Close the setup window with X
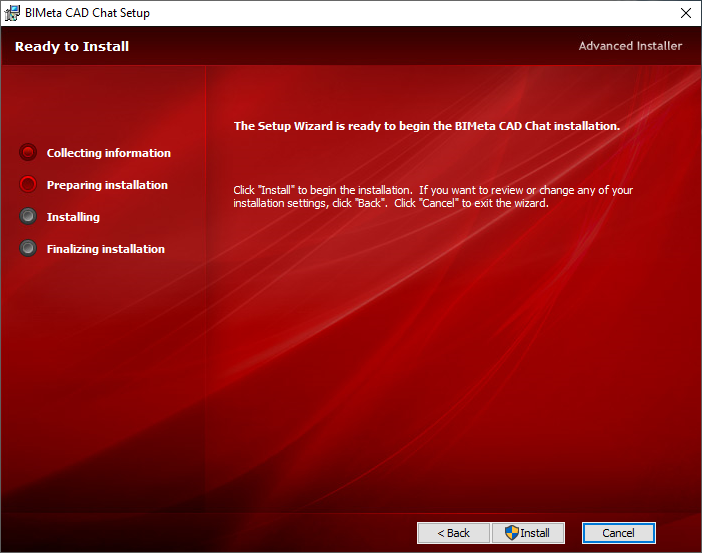Image resolution: width=702 pixels, height=553 pixels. pos(685,13)
